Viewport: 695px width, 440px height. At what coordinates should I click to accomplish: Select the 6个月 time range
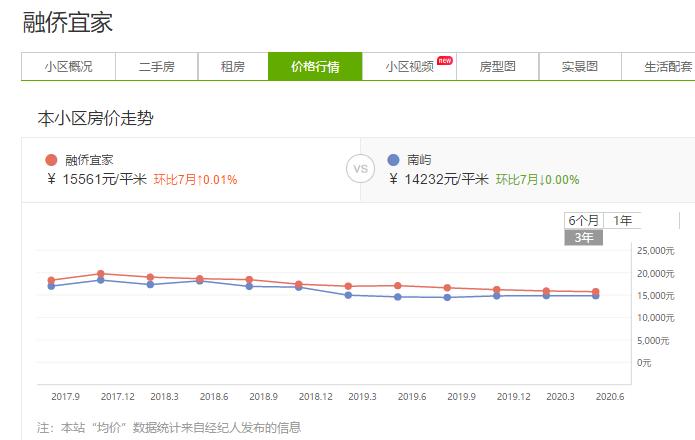click(583, 220)
